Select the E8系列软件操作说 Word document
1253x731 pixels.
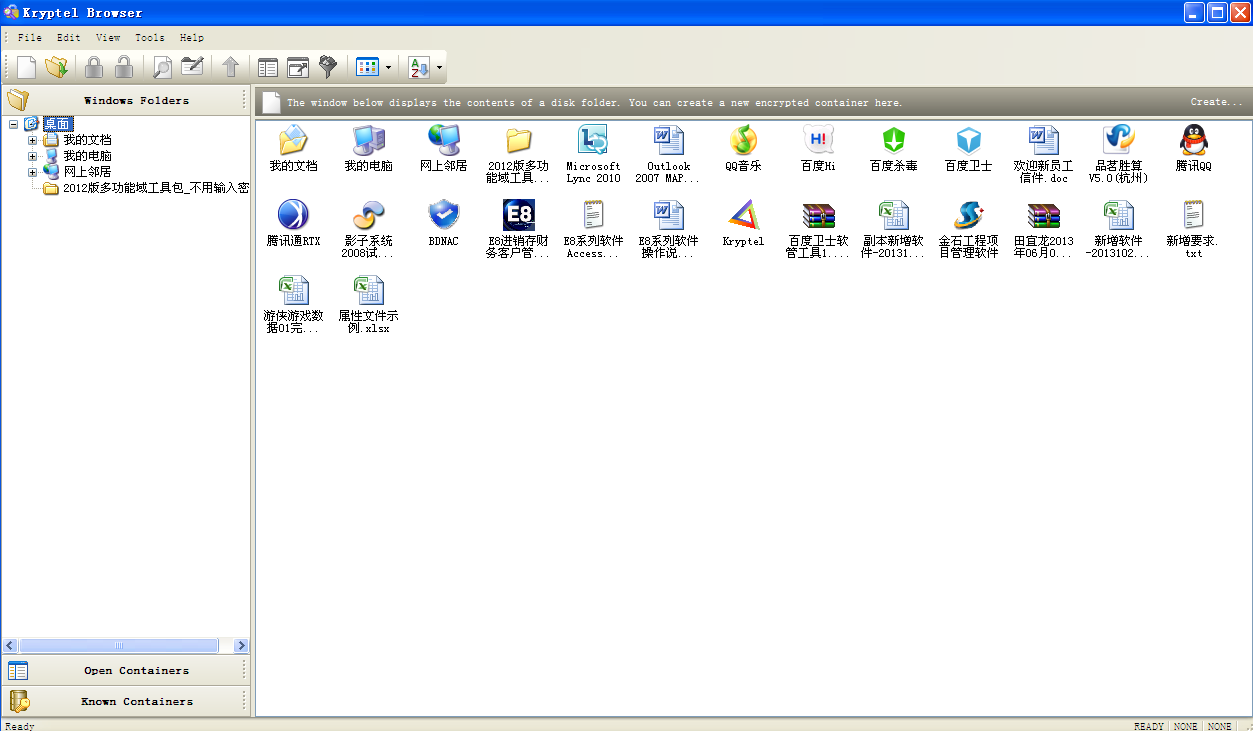point(668,229)
